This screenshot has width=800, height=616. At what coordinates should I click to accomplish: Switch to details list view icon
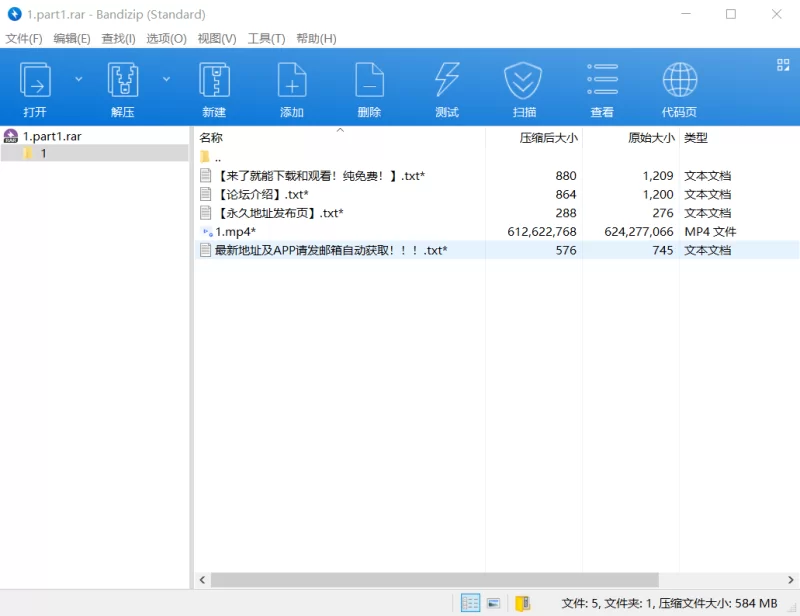(470, 603)
